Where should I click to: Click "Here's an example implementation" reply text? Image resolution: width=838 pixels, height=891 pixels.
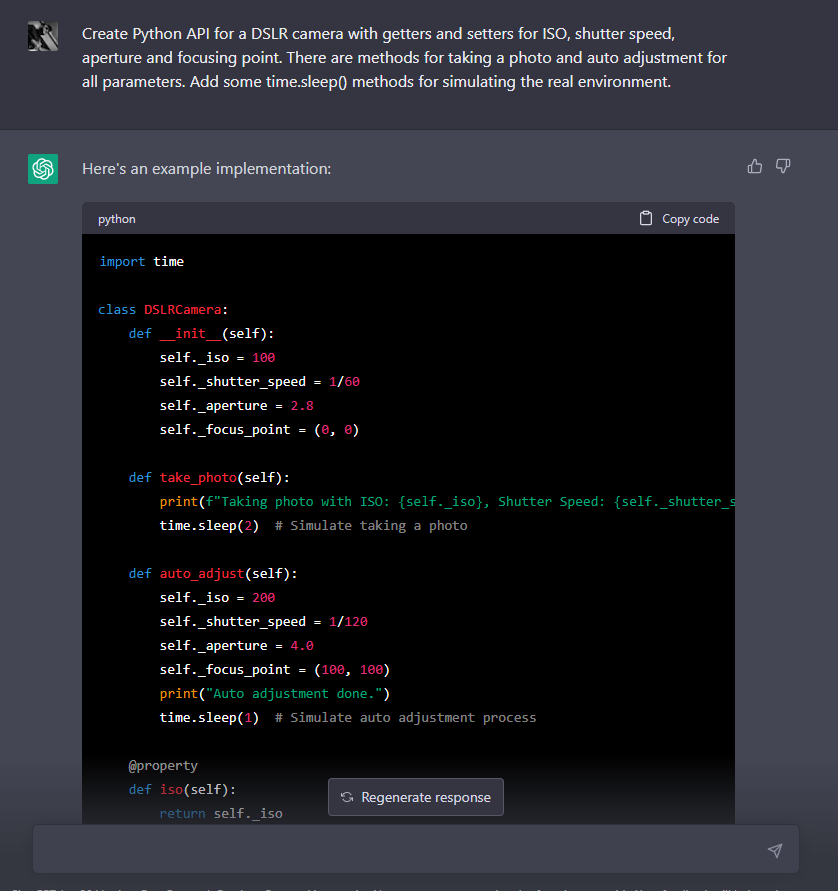click(x=206, y=169)
